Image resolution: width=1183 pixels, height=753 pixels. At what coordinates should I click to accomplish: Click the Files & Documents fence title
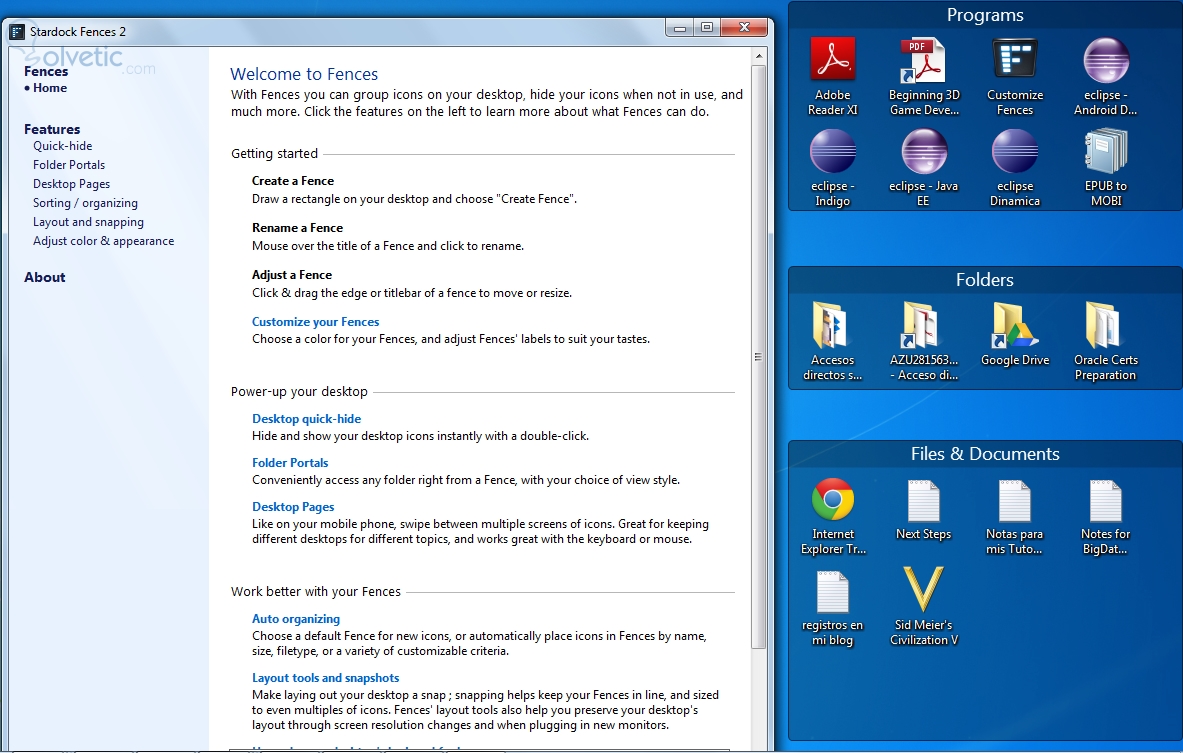(x=985, y=453)
